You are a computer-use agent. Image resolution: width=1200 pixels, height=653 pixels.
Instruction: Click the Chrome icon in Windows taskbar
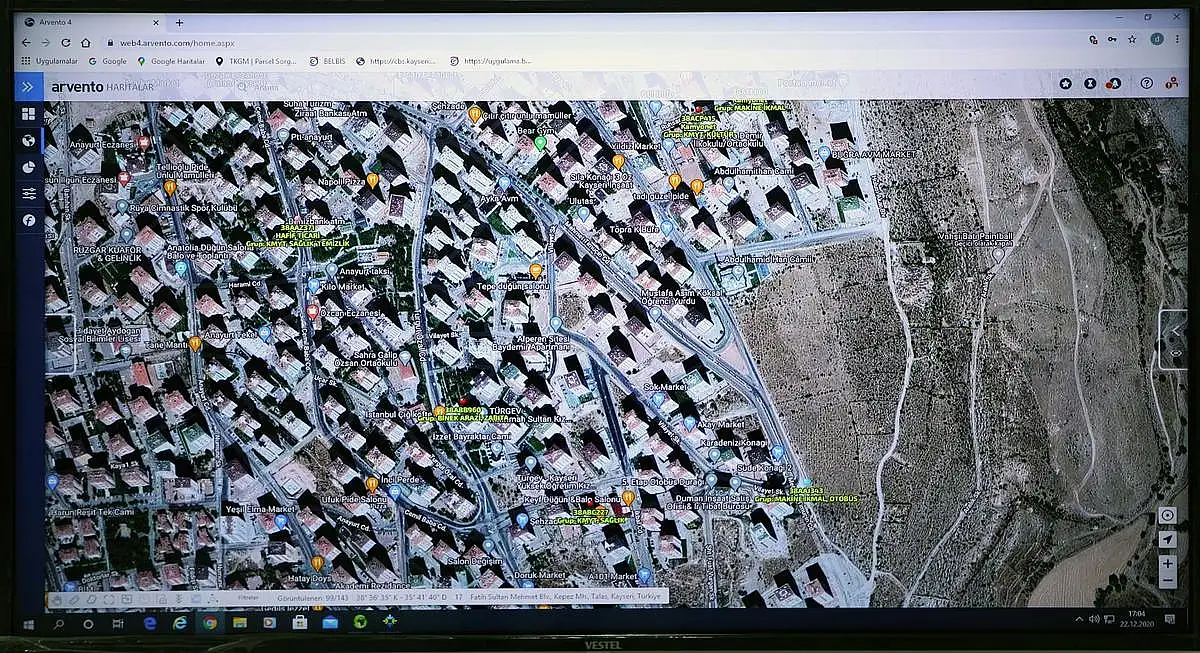click(x=209, y=622)
